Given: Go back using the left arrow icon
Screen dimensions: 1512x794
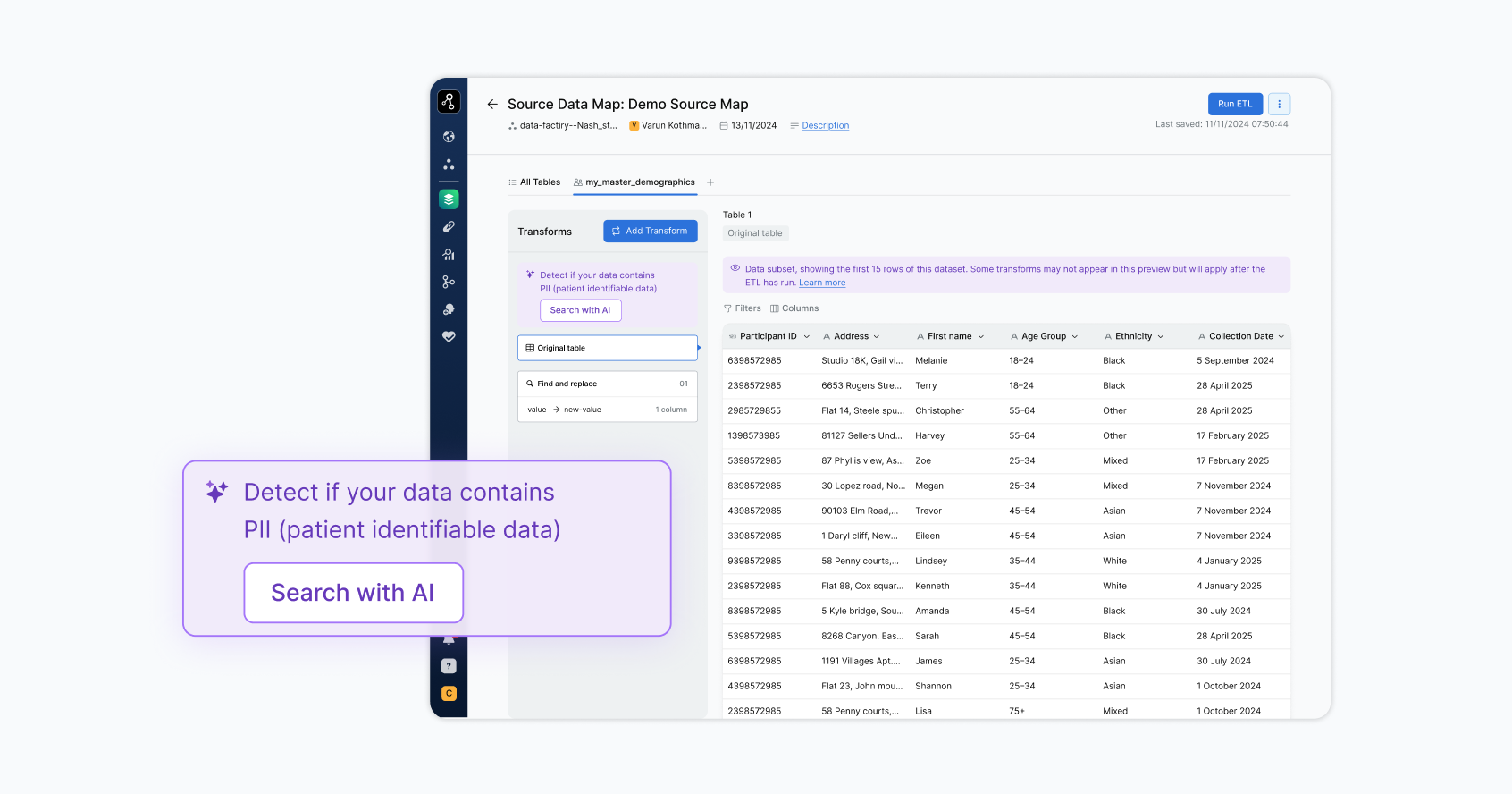Looking at the screenshot, I should (x=491, y=105).
